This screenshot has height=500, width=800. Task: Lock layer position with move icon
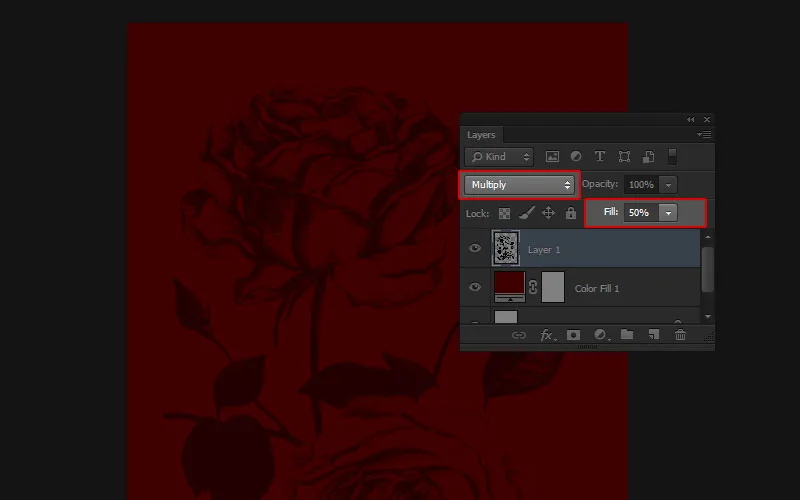(548, 213)
